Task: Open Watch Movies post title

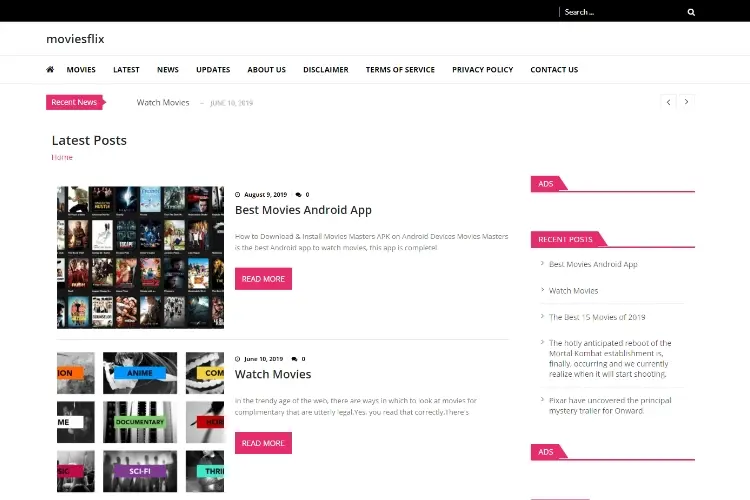Action: 273,374
